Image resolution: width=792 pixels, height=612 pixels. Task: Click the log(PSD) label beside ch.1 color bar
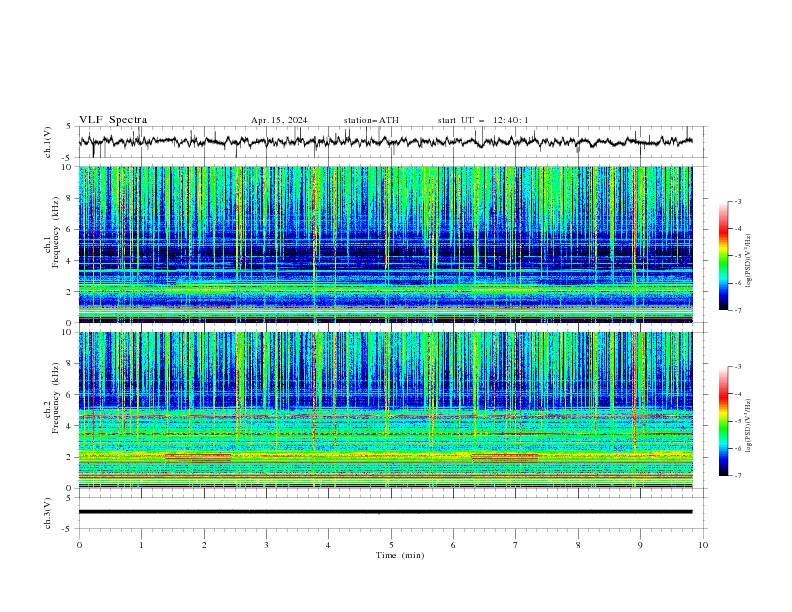click(x=748, y=261)
